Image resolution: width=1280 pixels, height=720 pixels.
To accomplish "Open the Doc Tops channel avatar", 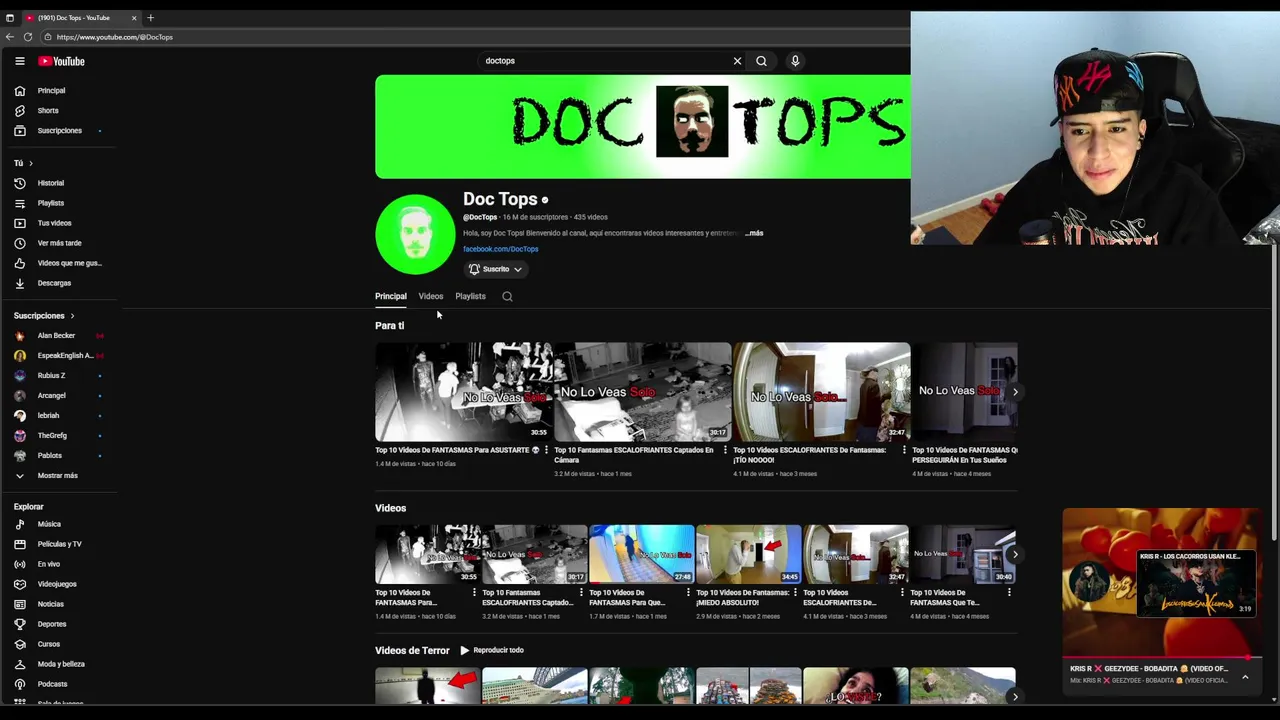I will point(415,234).
